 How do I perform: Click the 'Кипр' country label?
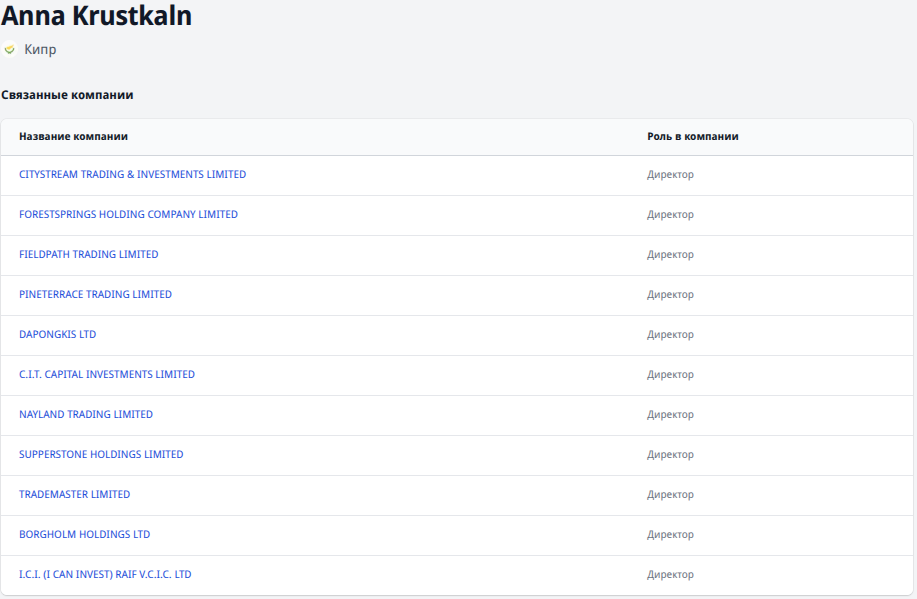click(x=40, y=49)
